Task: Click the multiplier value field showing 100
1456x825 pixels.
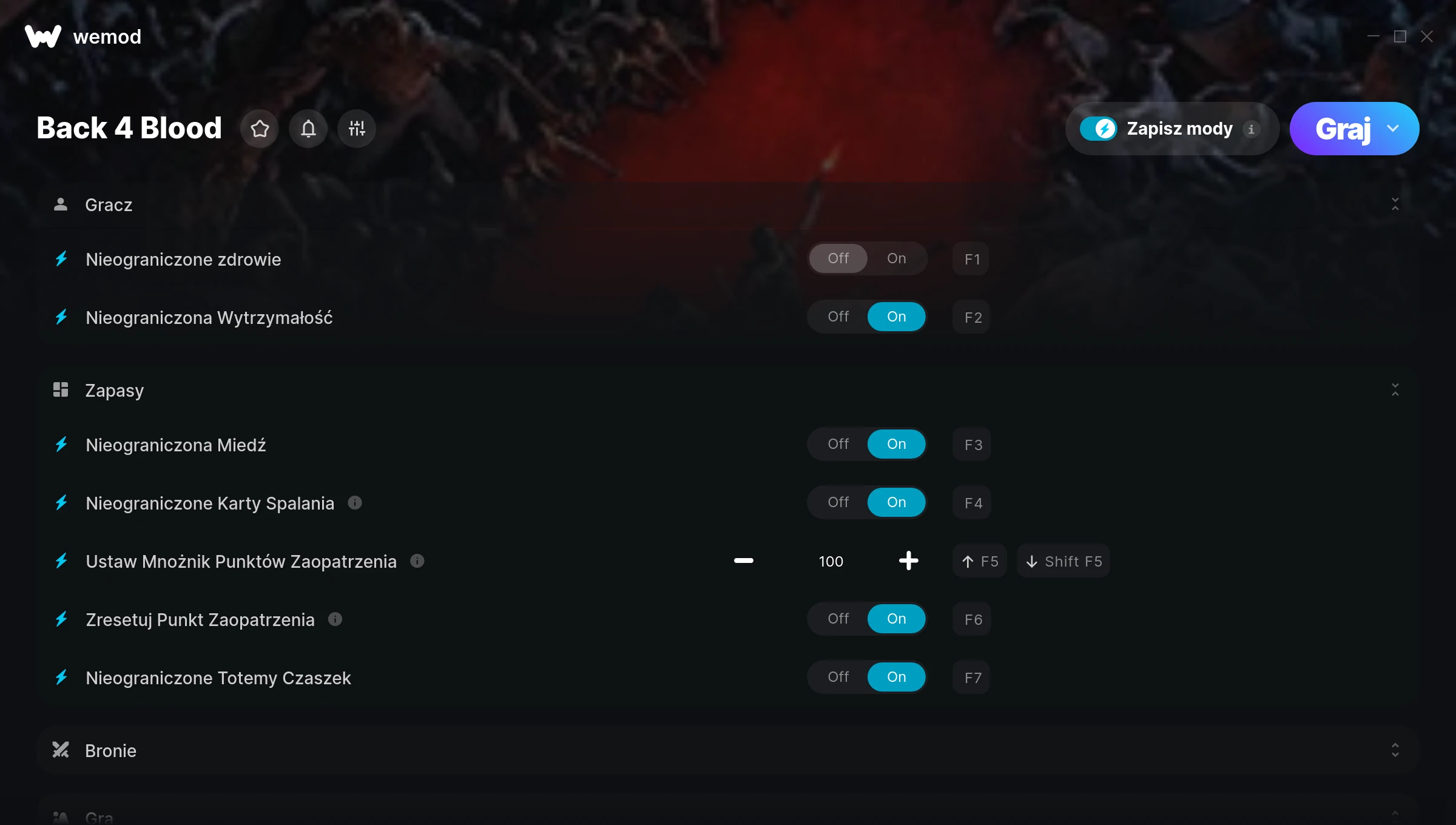Action: [831, 562]
